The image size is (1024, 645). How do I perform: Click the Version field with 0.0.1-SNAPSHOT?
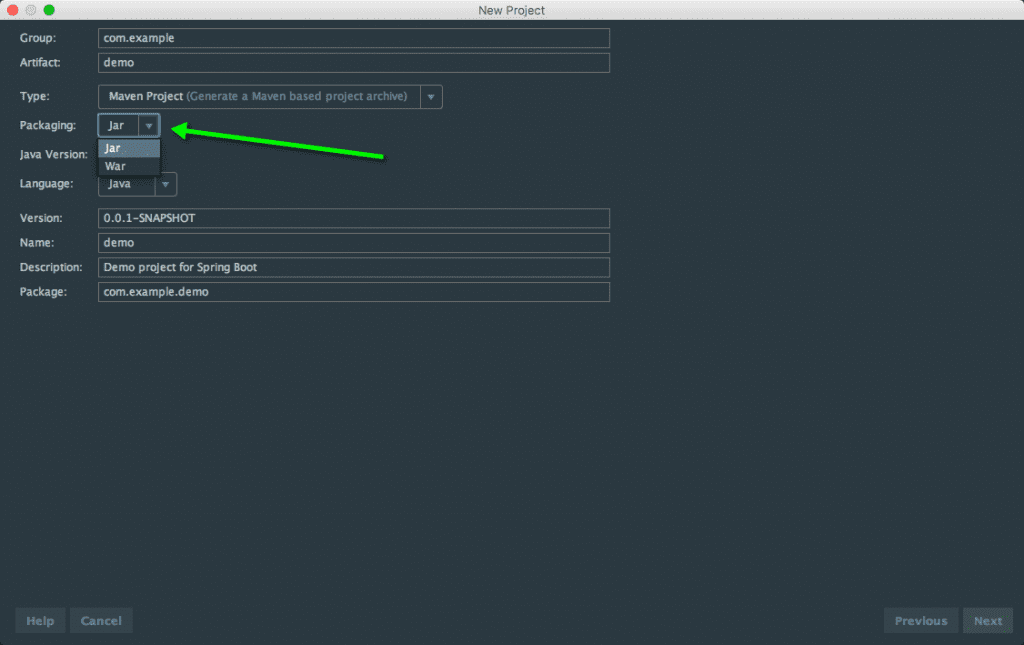pyautogui.click(x=353, y=217)
